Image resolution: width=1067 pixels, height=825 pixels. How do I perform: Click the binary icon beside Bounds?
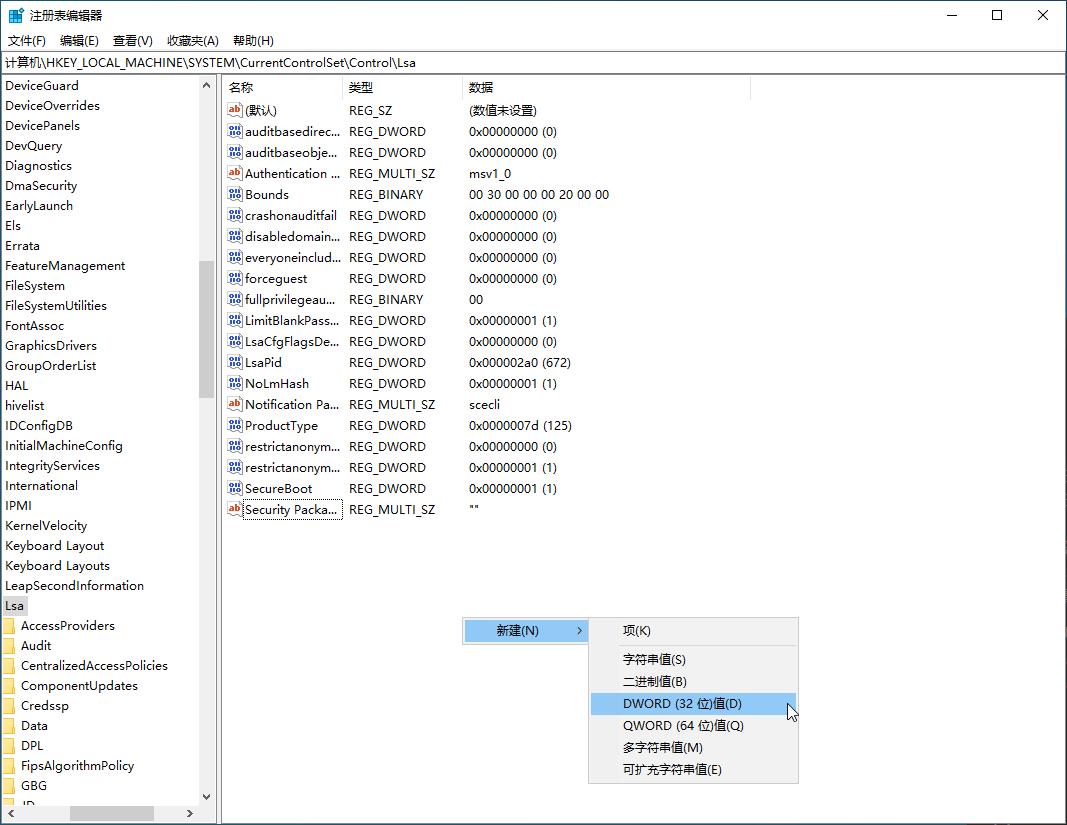[x=233, y=194]
